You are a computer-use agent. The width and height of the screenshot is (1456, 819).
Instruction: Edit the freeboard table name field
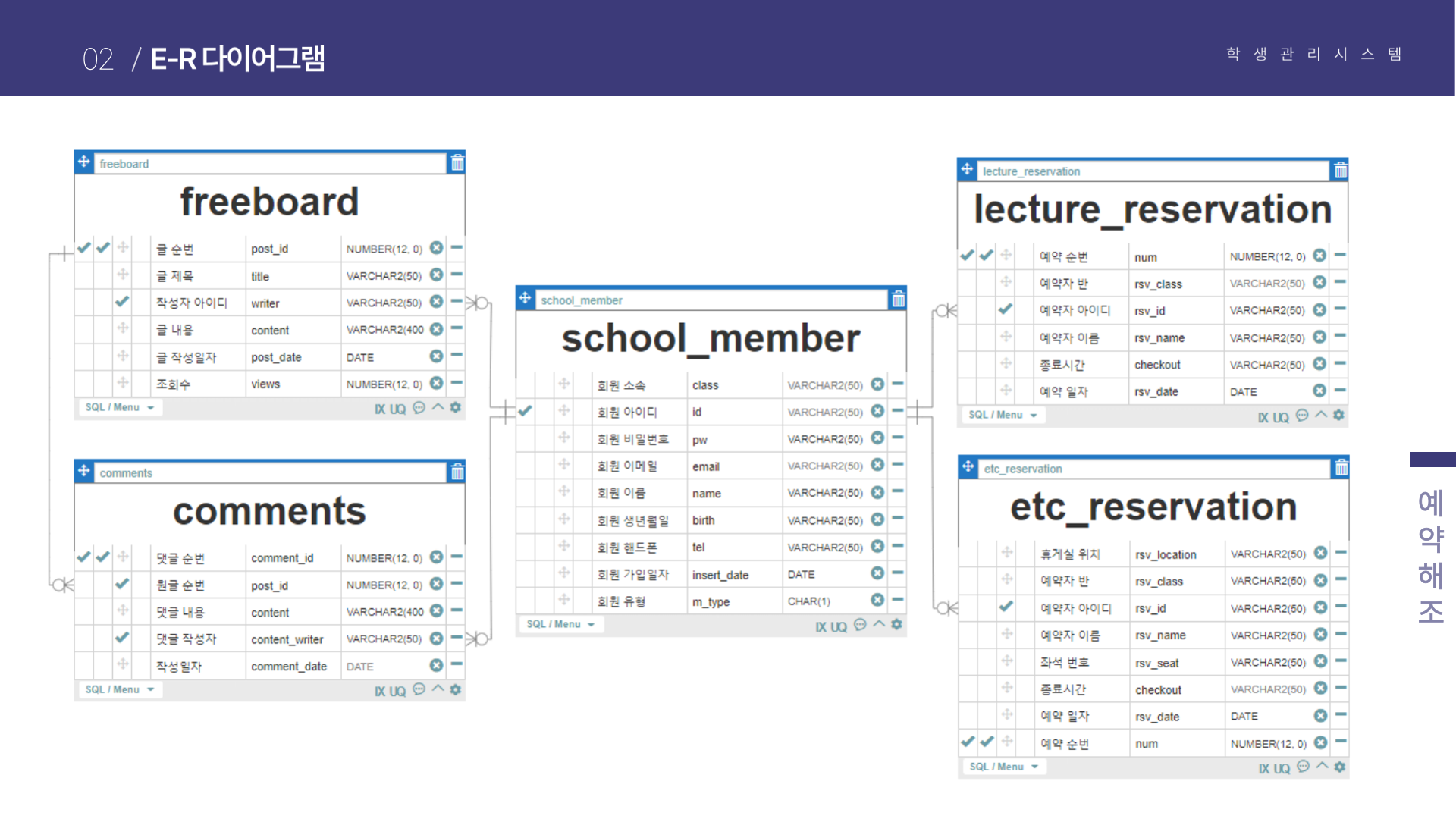click(x=270, y=164)
